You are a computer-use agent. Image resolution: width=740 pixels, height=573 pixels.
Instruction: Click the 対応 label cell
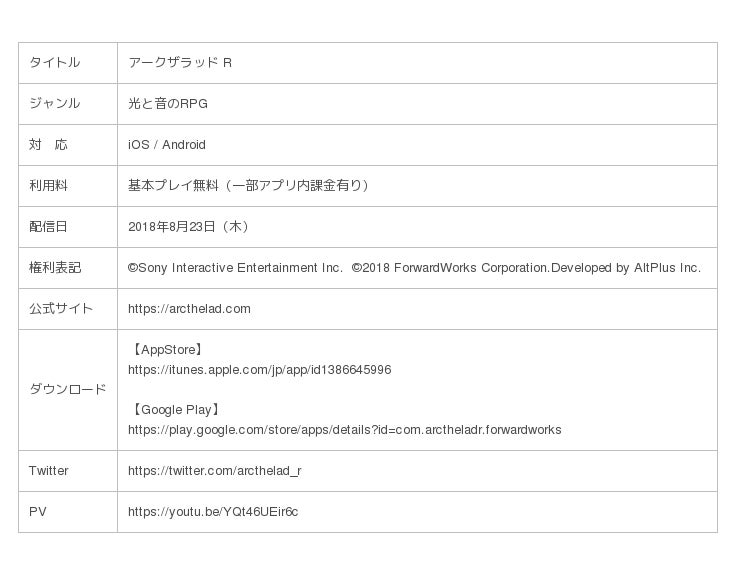[x=48, y=145]
